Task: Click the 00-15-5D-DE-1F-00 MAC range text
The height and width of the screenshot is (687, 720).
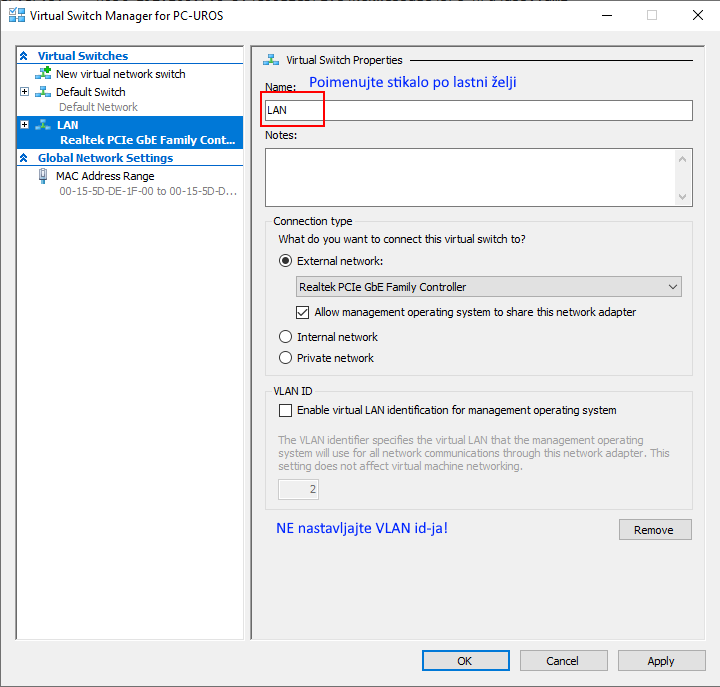Action: tap(148, 191)
